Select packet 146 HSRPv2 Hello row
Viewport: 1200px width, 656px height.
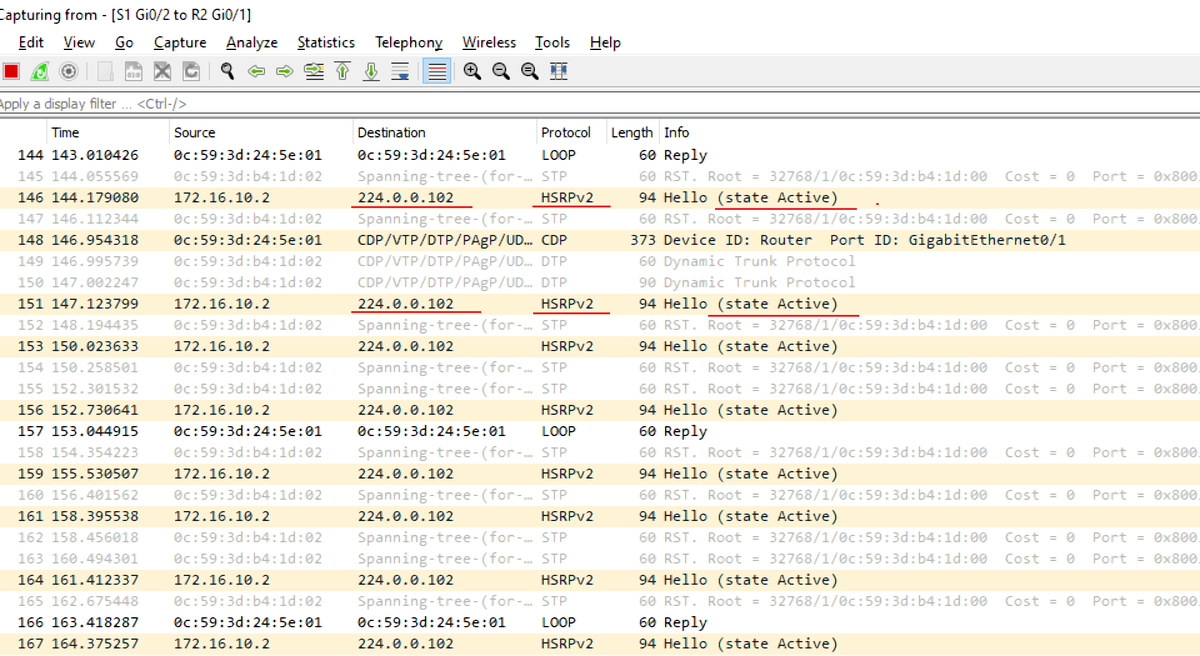[600, 198]
